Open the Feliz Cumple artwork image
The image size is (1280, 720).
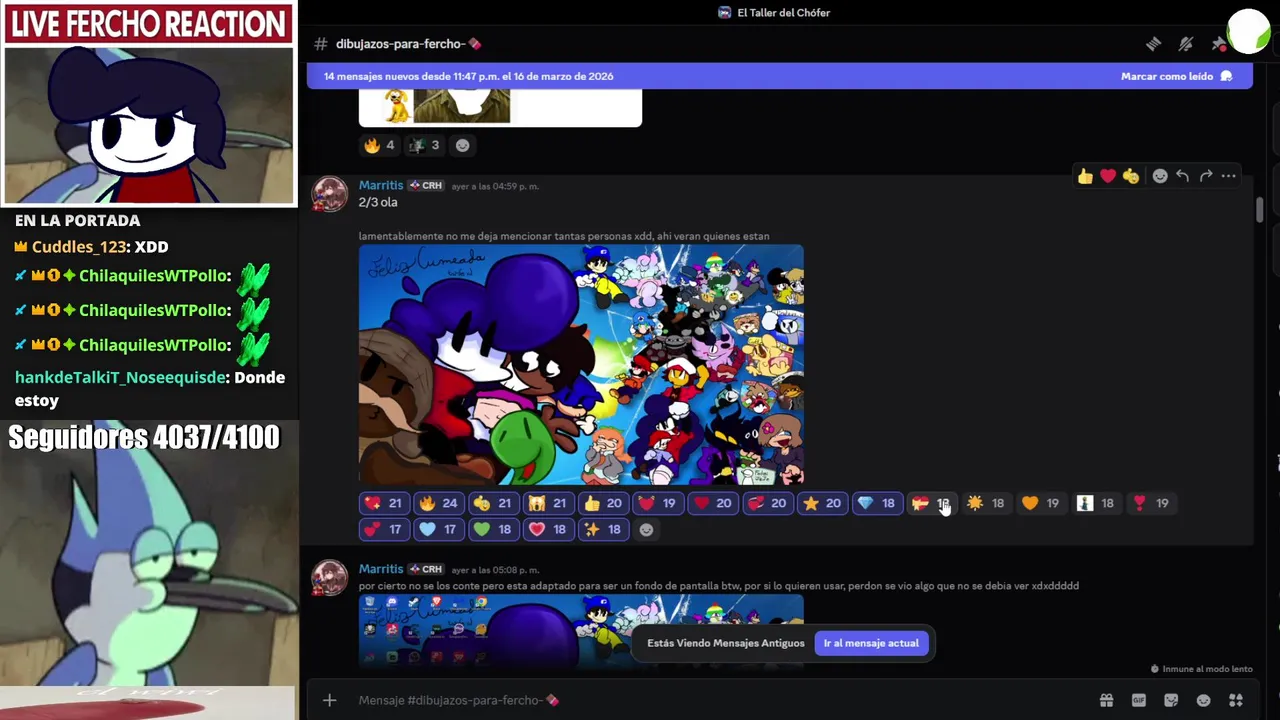[581, 365]
